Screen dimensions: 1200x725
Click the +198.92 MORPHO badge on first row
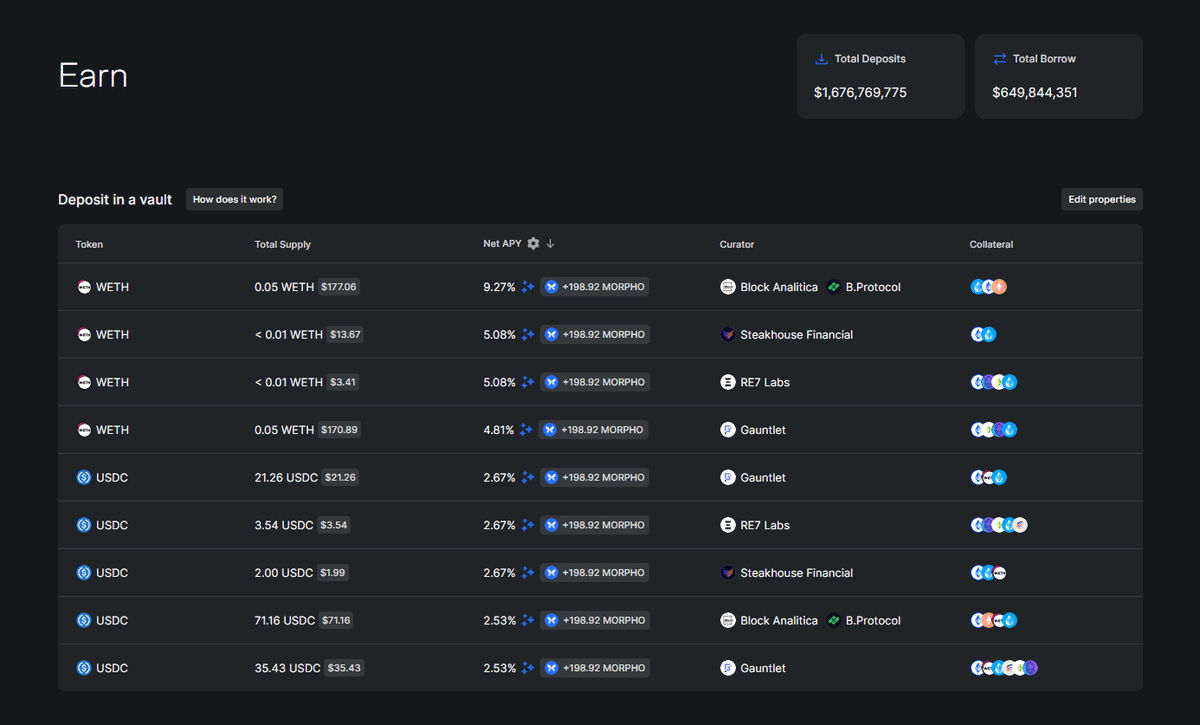click(x=597, y=286)
